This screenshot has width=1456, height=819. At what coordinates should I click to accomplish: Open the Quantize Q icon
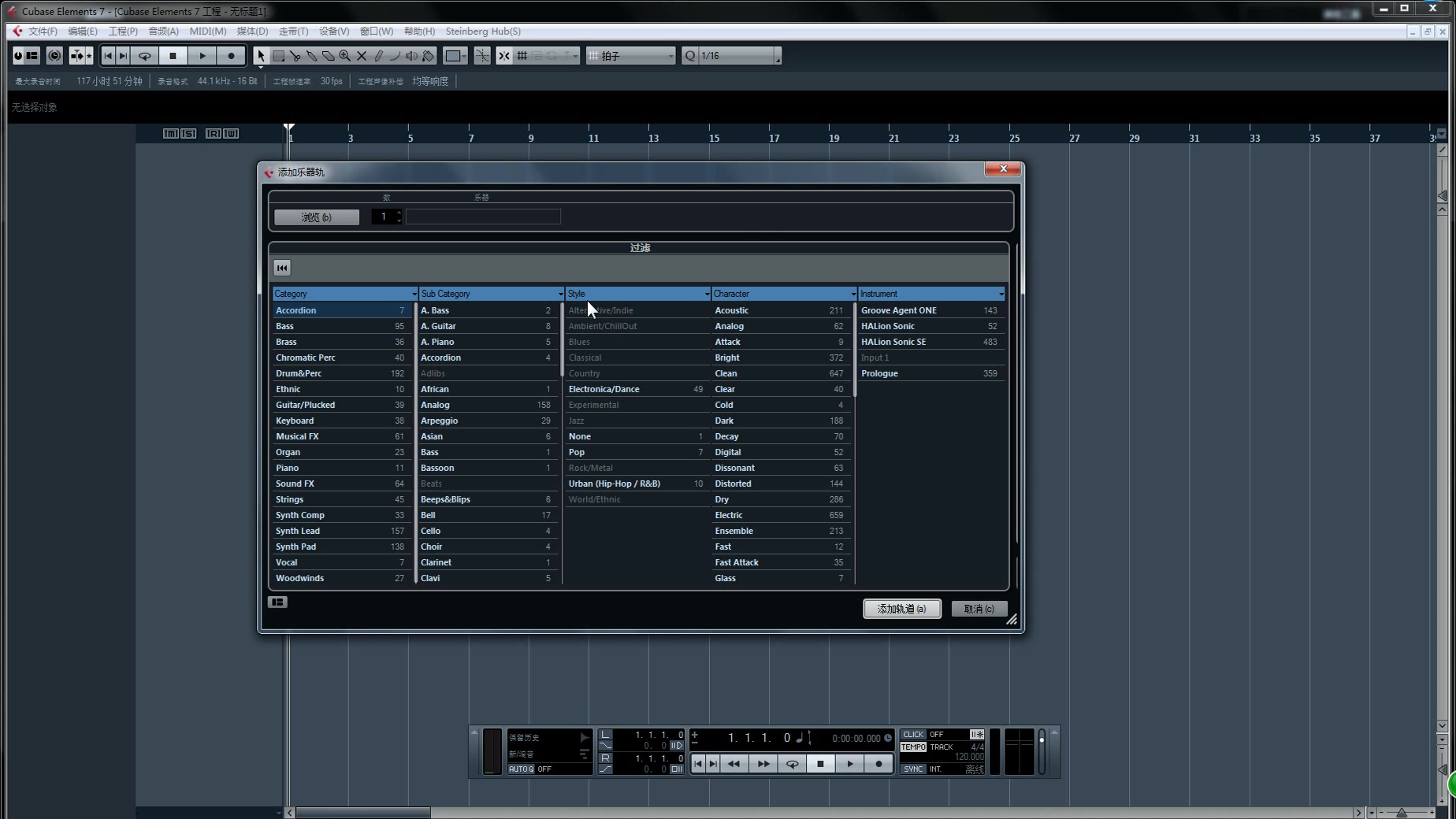click(x=690, y=56)
